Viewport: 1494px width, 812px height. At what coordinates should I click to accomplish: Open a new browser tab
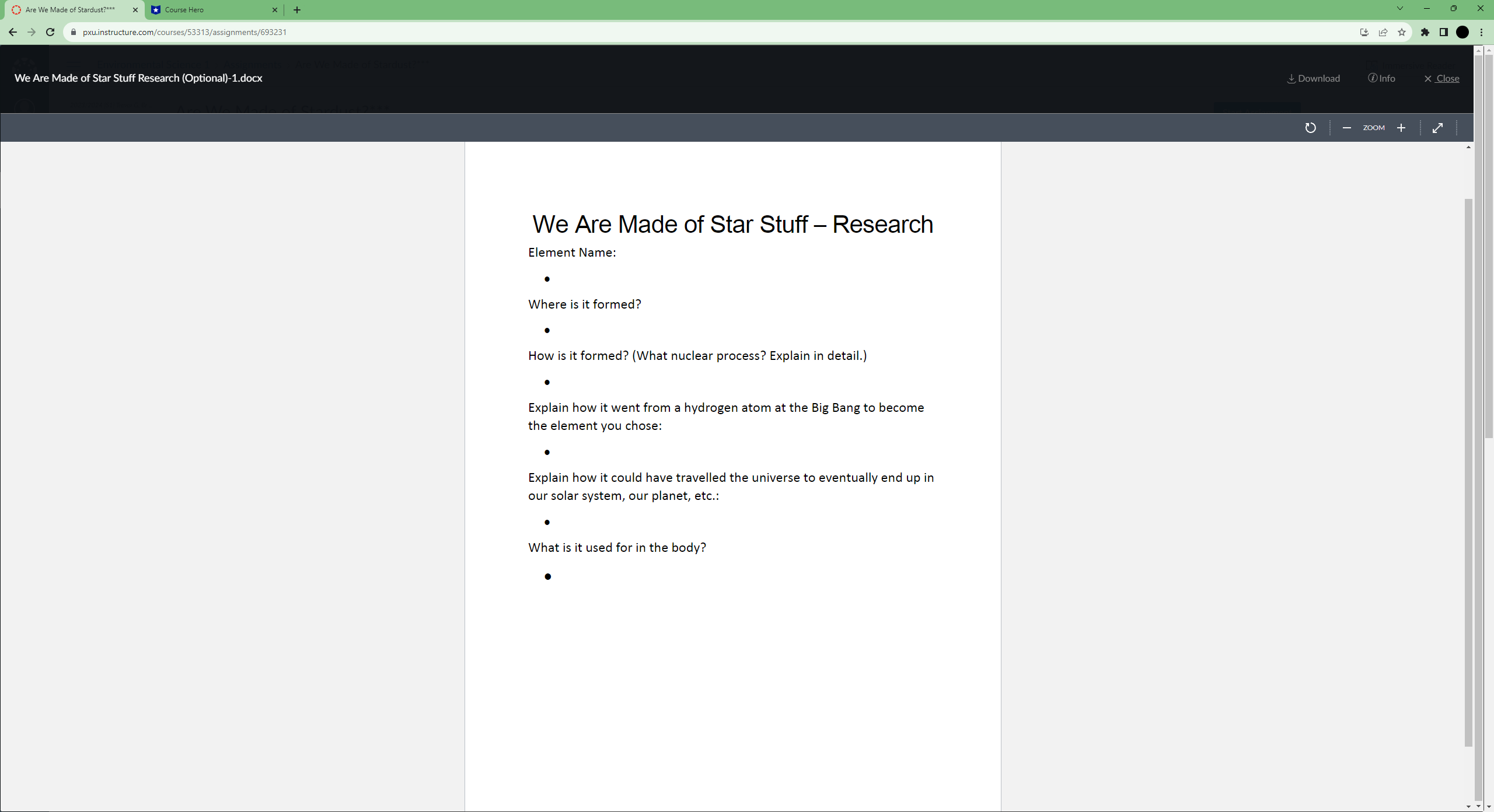pos(297,10)
